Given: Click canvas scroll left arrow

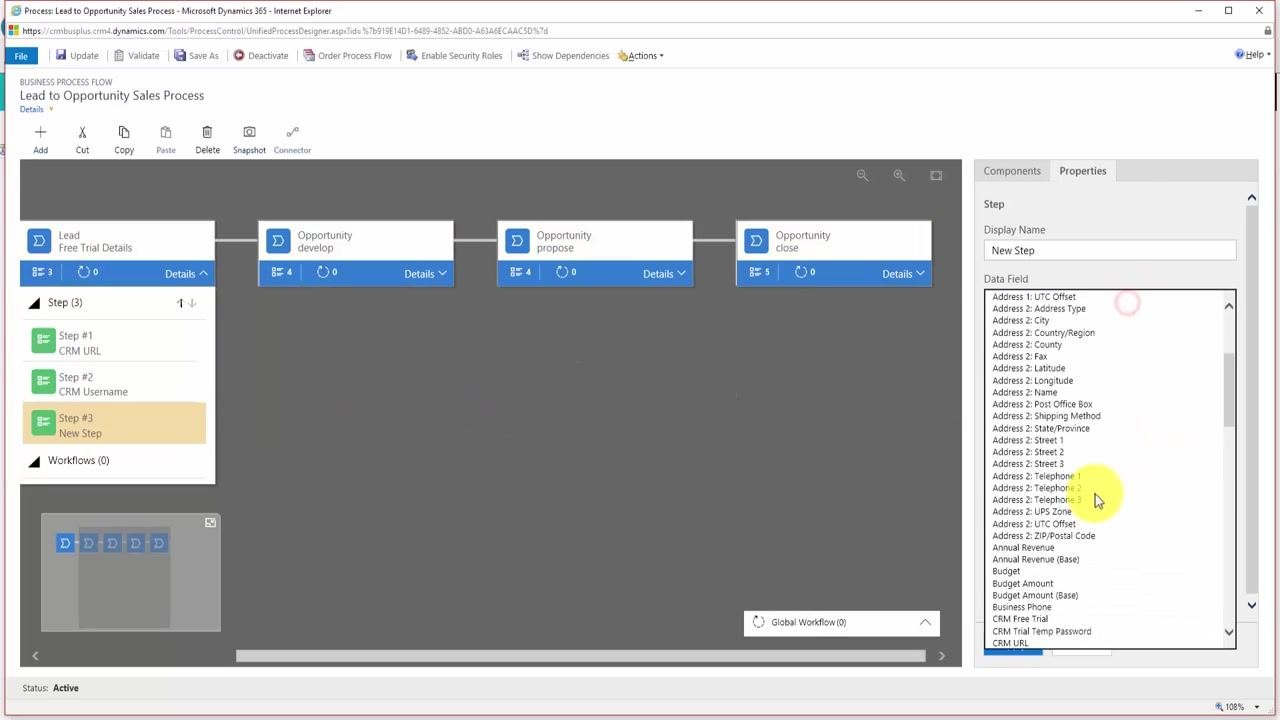Looking at the screenshot, I should 35,656.
